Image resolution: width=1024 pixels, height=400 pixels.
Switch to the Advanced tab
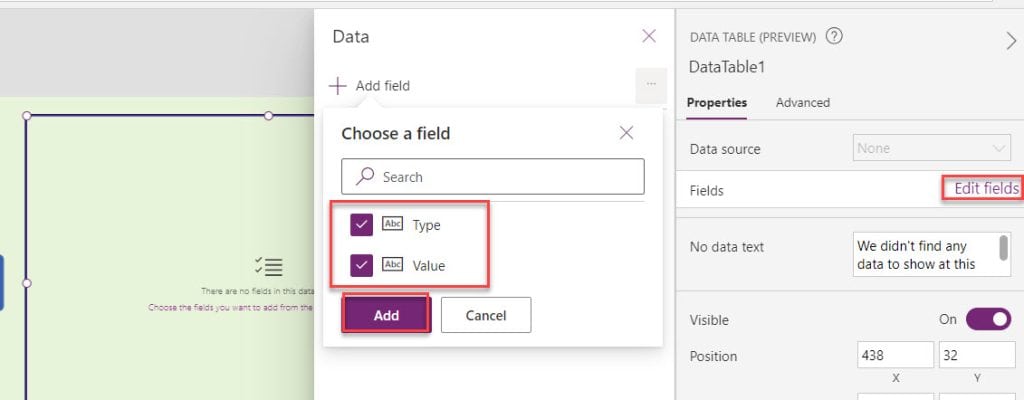(803, 103)
